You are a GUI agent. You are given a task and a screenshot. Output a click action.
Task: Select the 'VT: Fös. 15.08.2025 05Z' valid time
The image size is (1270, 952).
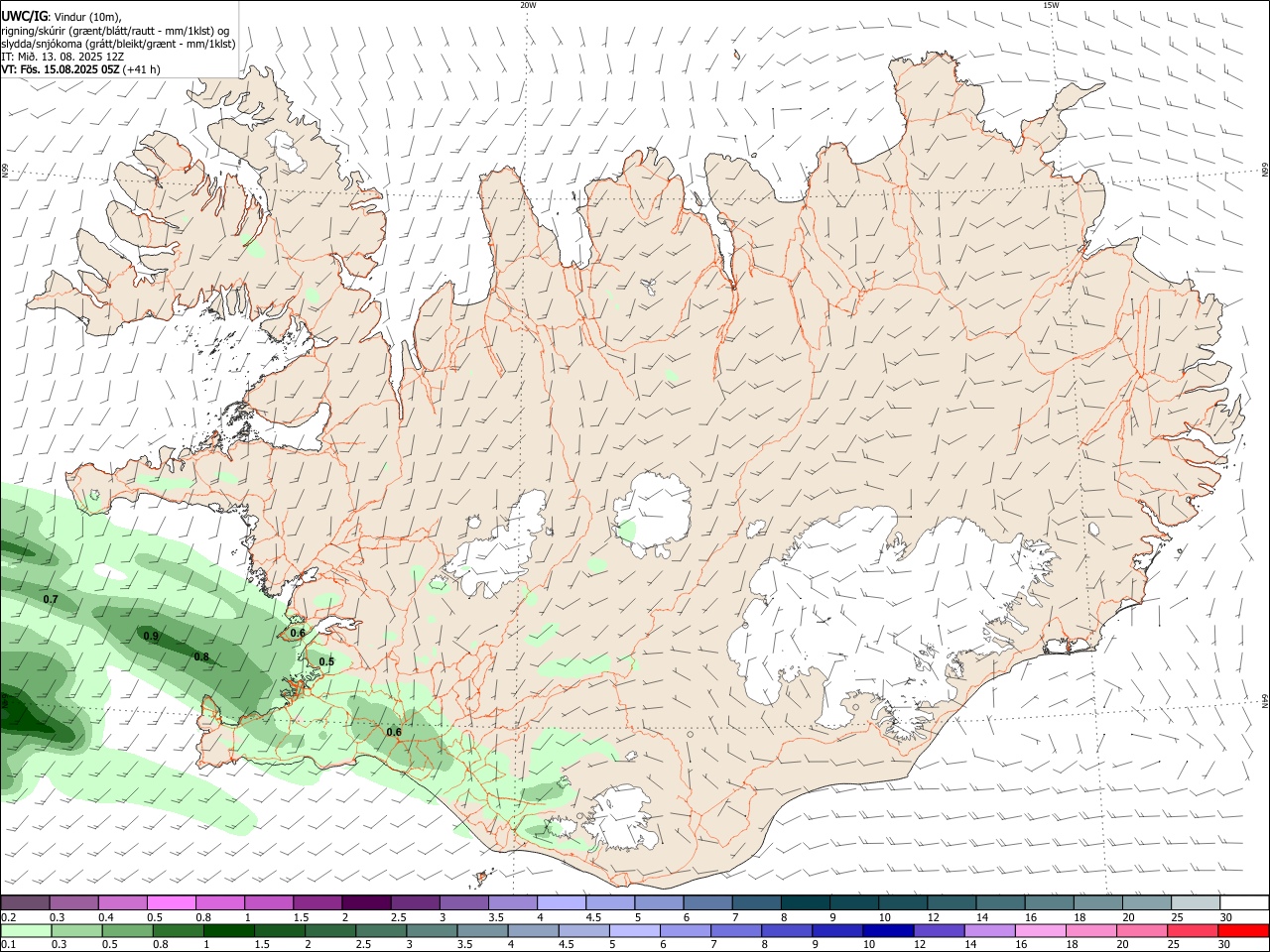tap(61, 69)
